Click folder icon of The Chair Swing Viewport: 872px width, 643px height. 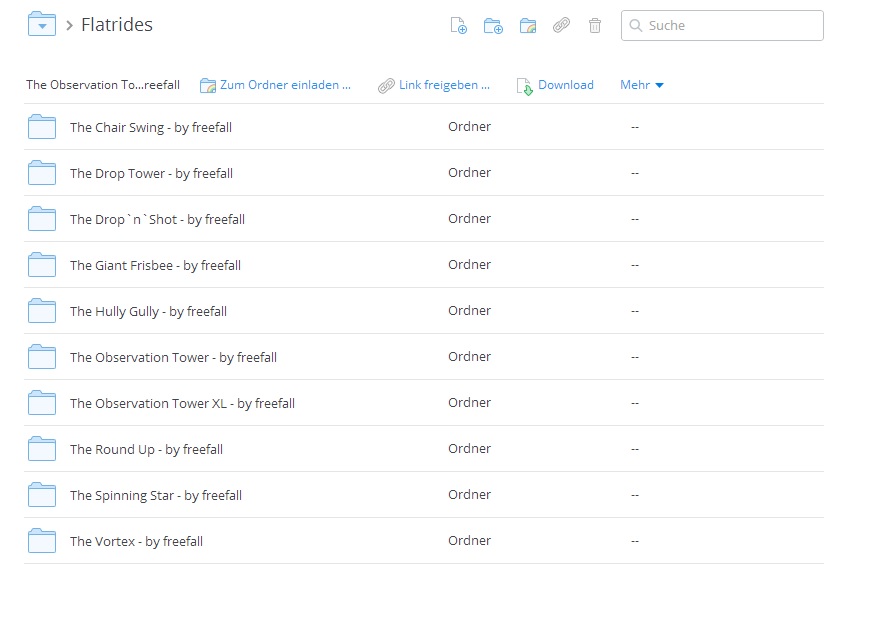pyautogui.click(x=42, y=127)
